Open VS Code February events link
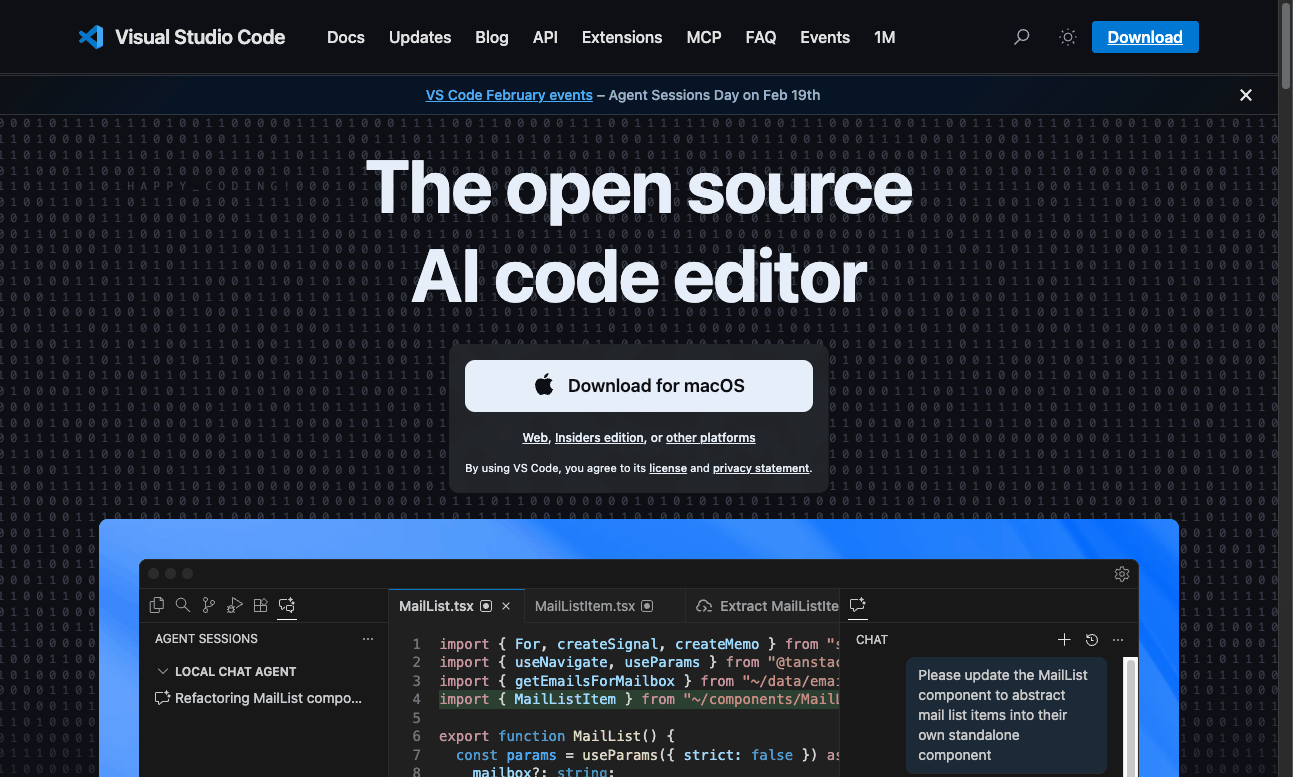The width and height of the screenshot is (1293, 777). tap(509, 95)
